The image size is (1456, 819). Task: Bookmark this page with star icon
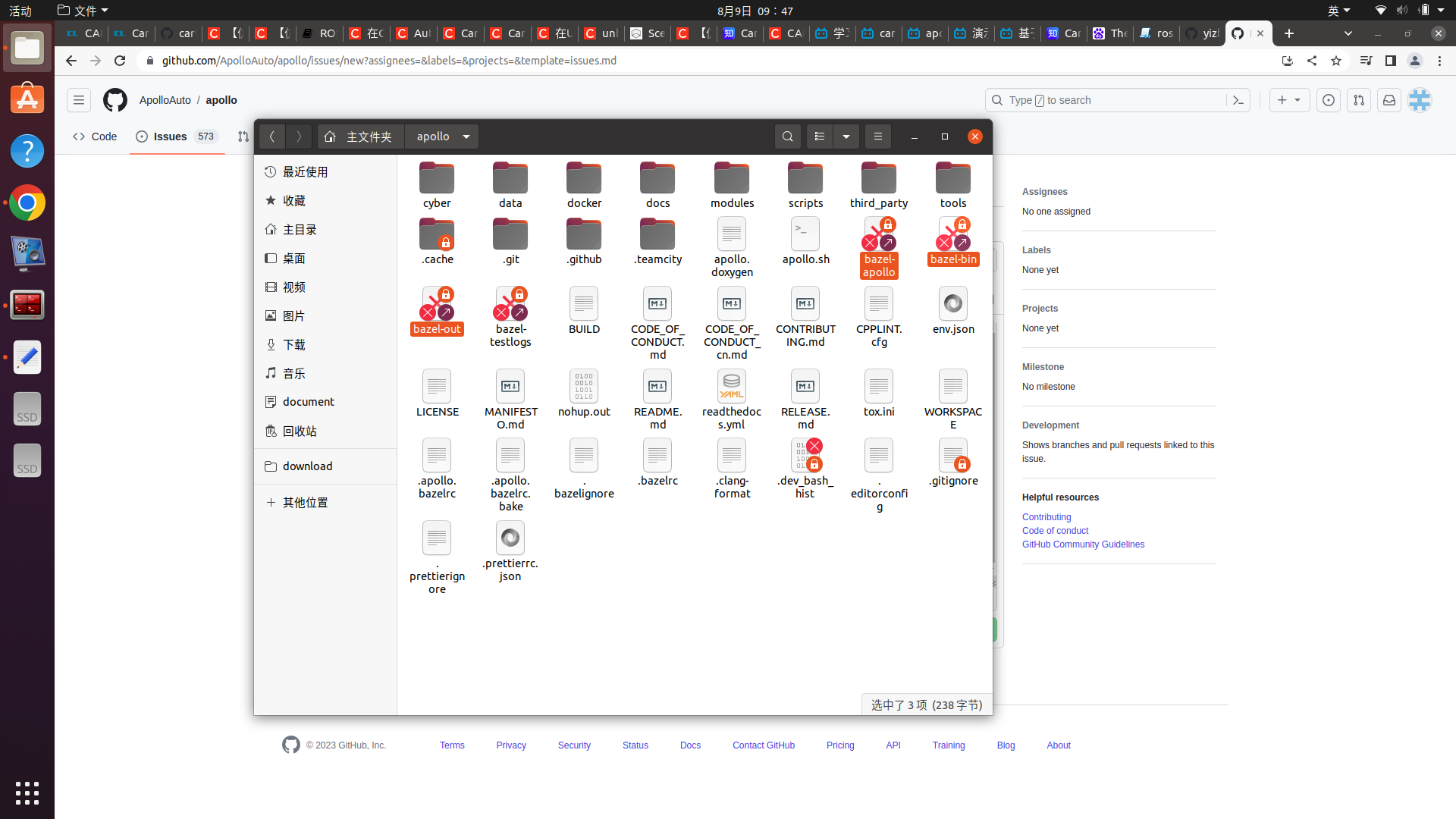point(1336,61)
